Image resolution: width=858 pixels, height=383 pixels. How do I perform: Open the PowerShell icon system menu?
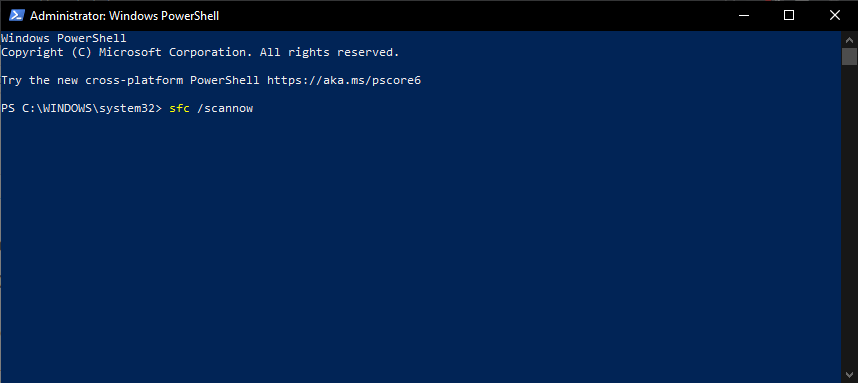tap(16, 15)
